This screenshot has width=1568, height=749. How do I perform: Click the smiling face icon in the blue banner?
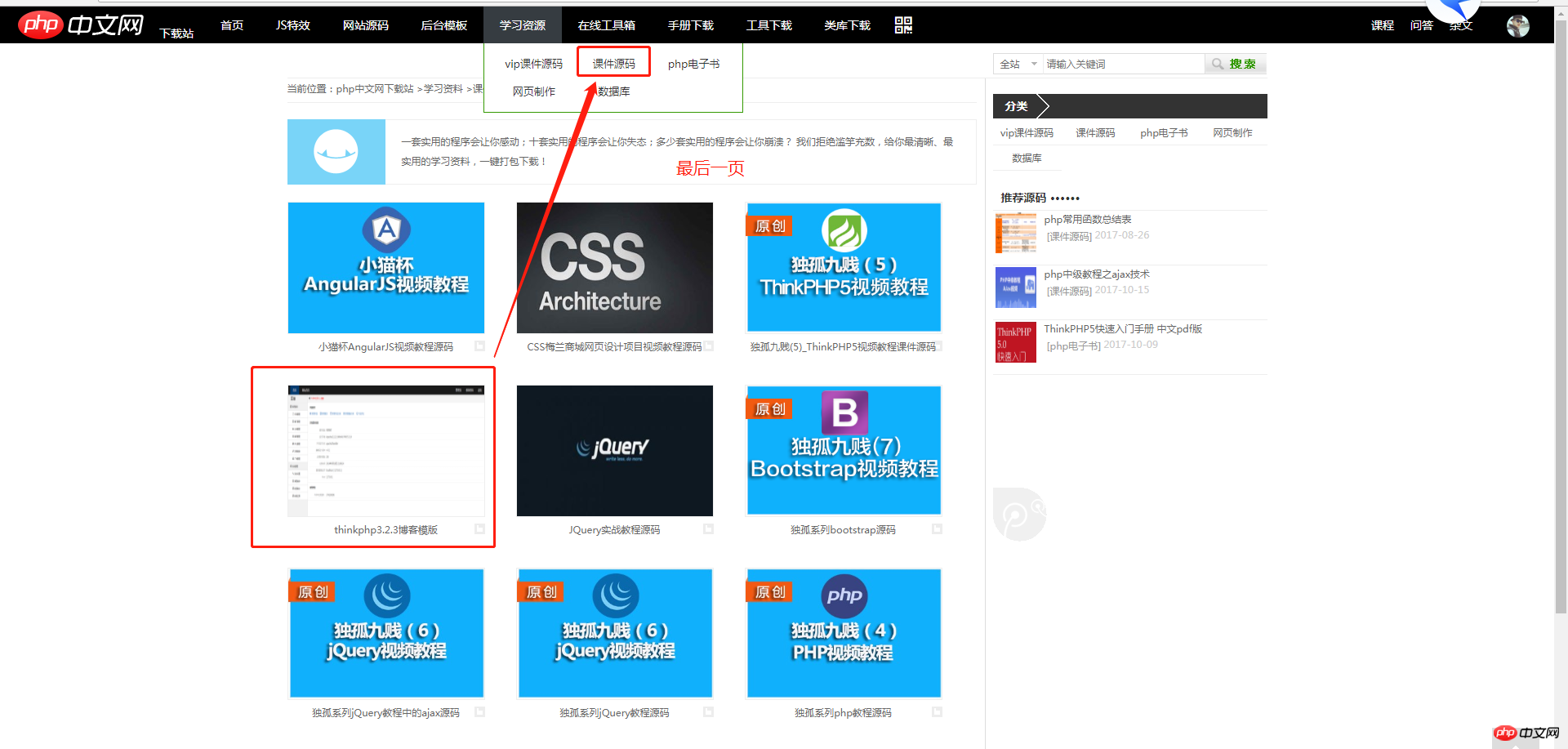336,152
